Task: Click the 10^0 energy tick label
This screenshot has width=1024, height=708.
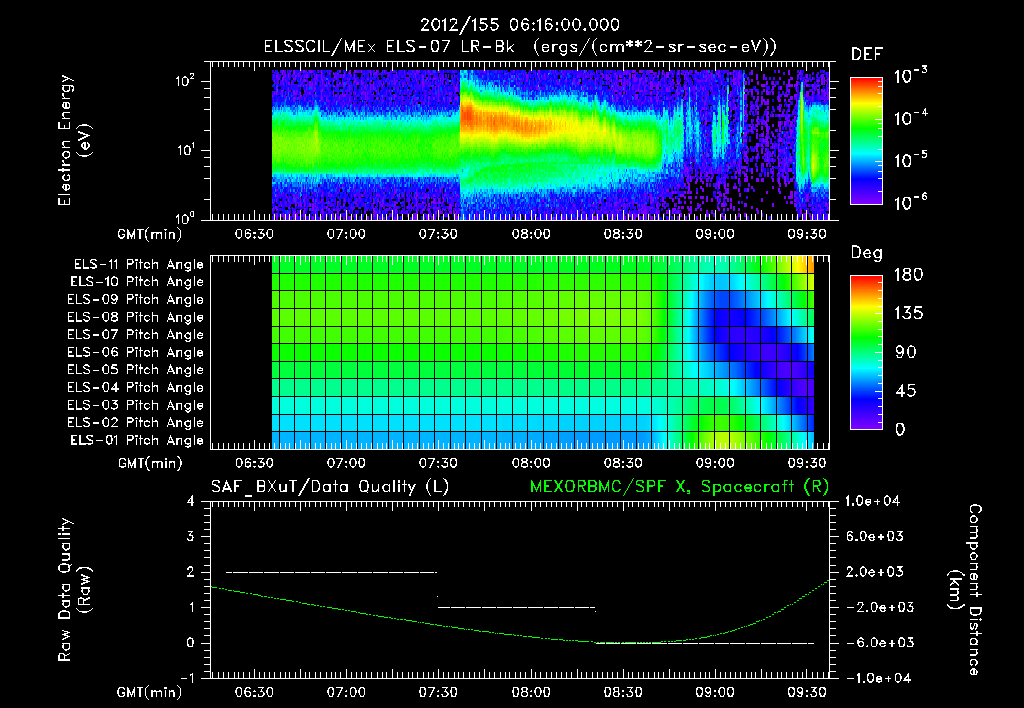Action: pos(185,218)
